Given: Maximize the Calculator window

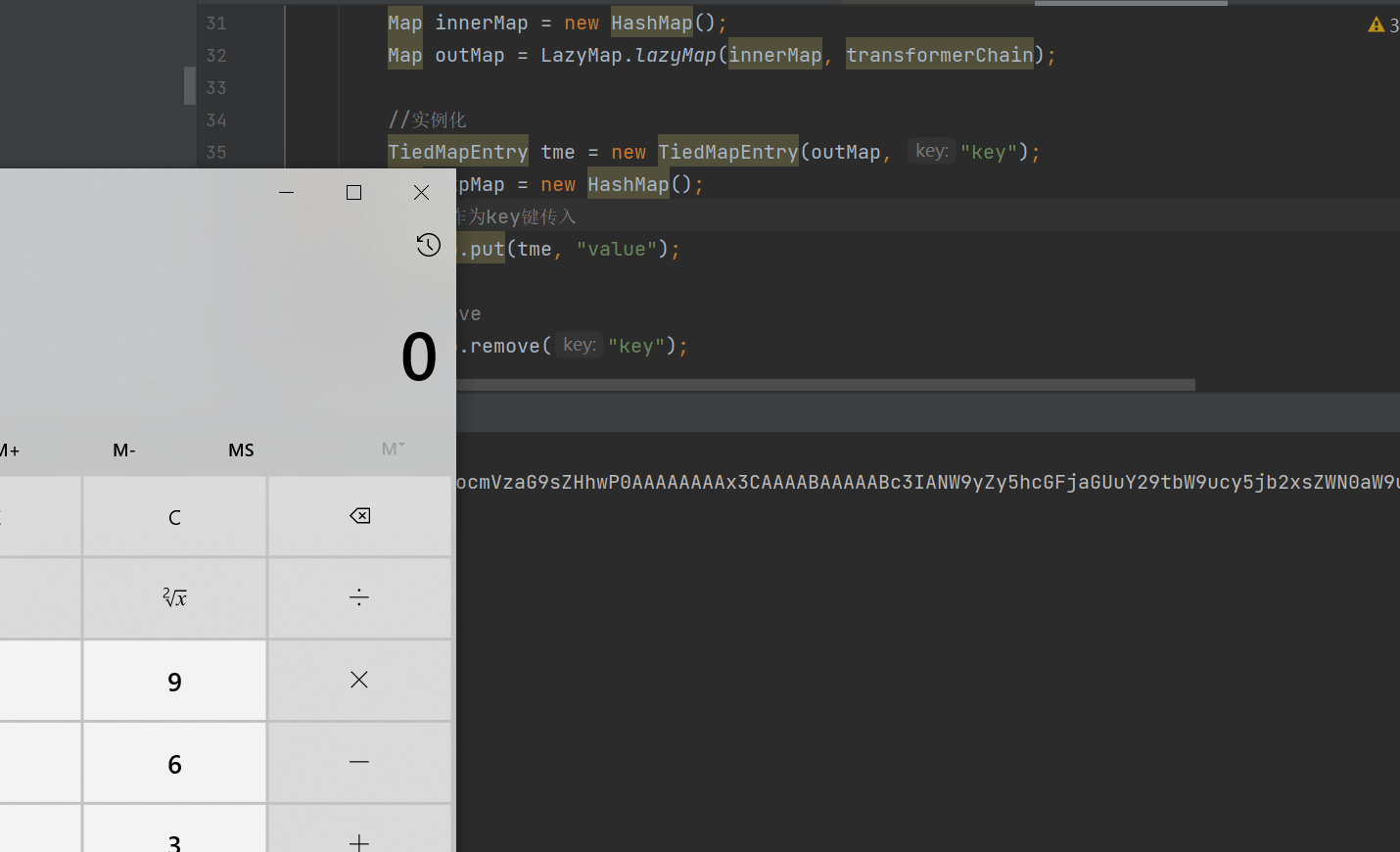Looking at the screenshot, I should [x=353, y=192].
